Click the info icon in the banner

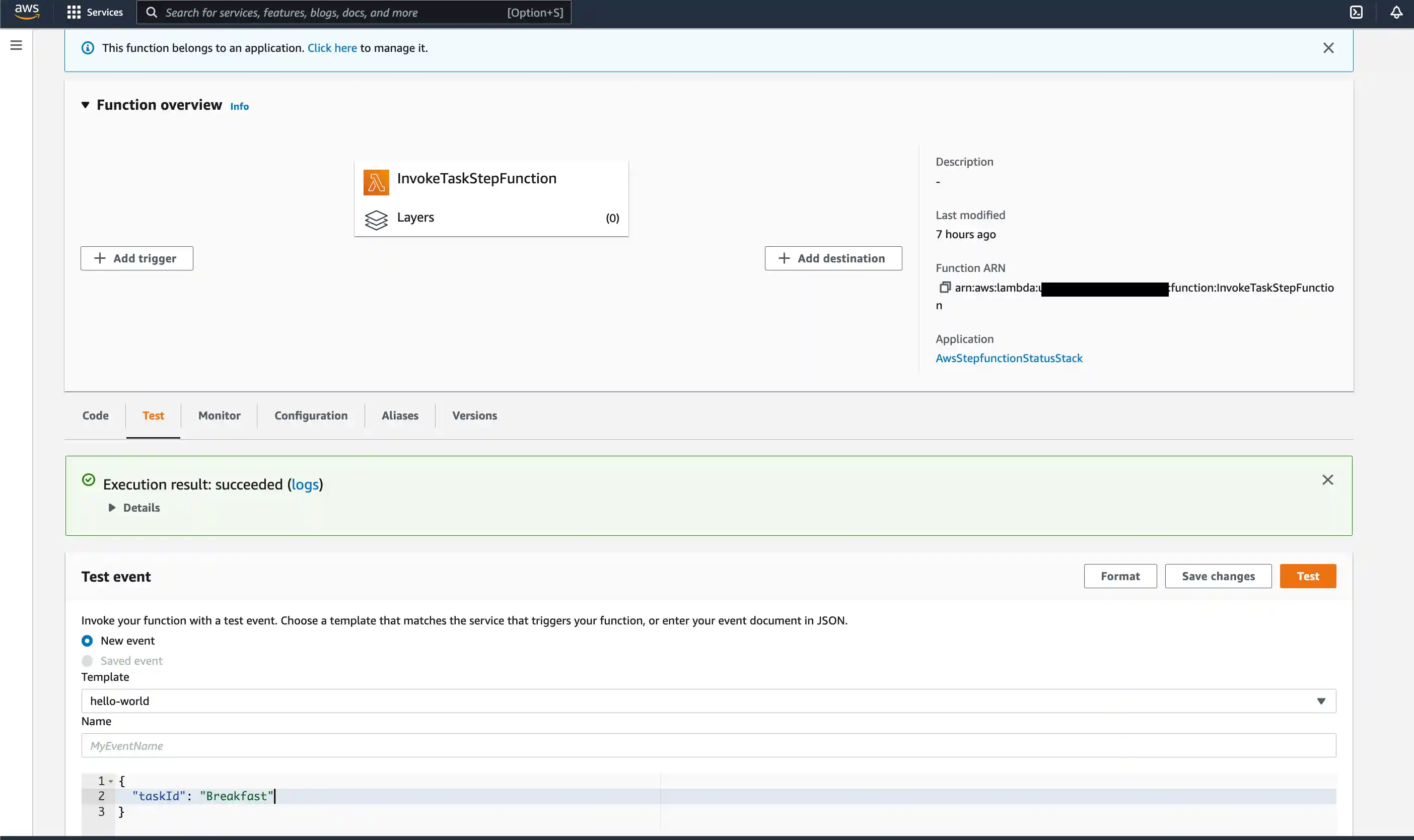(x=88, y=47)
